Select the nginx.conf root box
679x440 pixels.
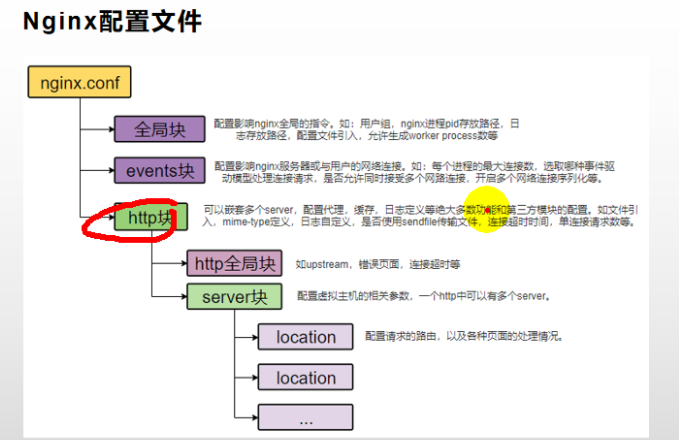click(80, 82)
